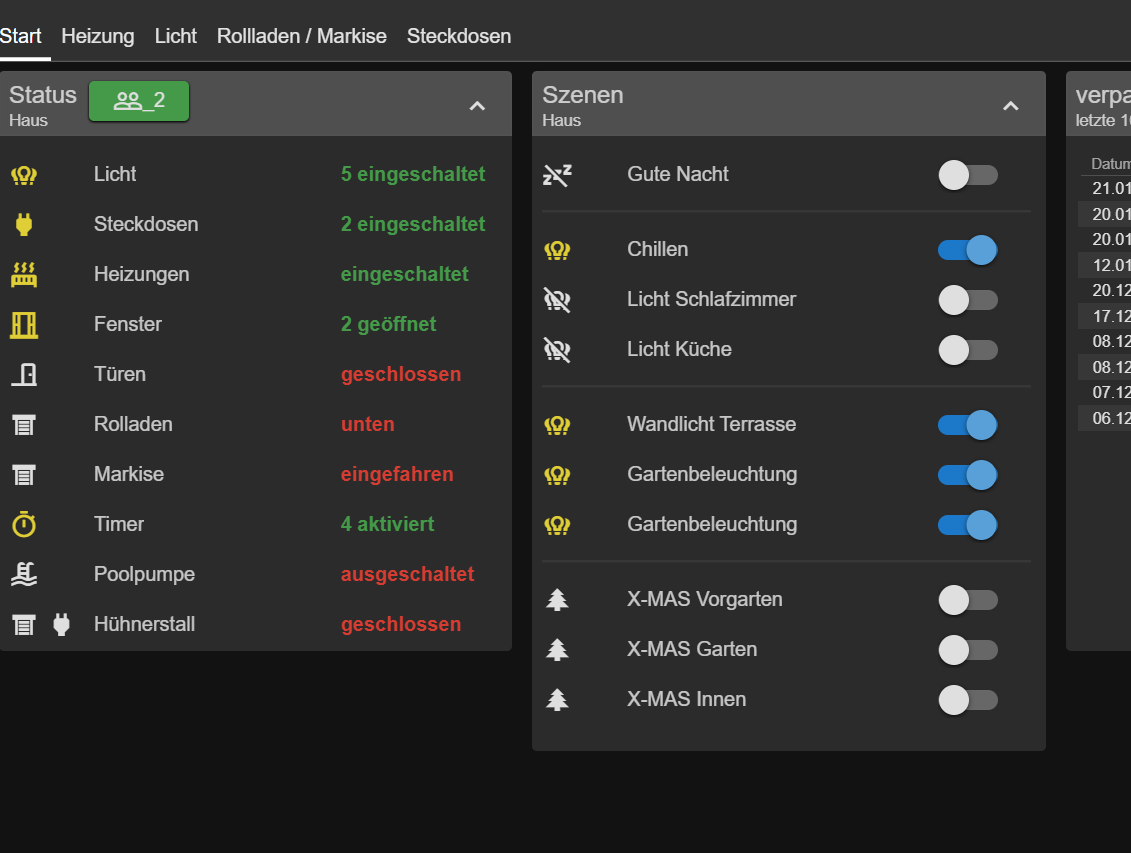The height and width of the screenshot is (853, 1131).
Task: Click the Fenster window icon
Action: coord(24,325)
